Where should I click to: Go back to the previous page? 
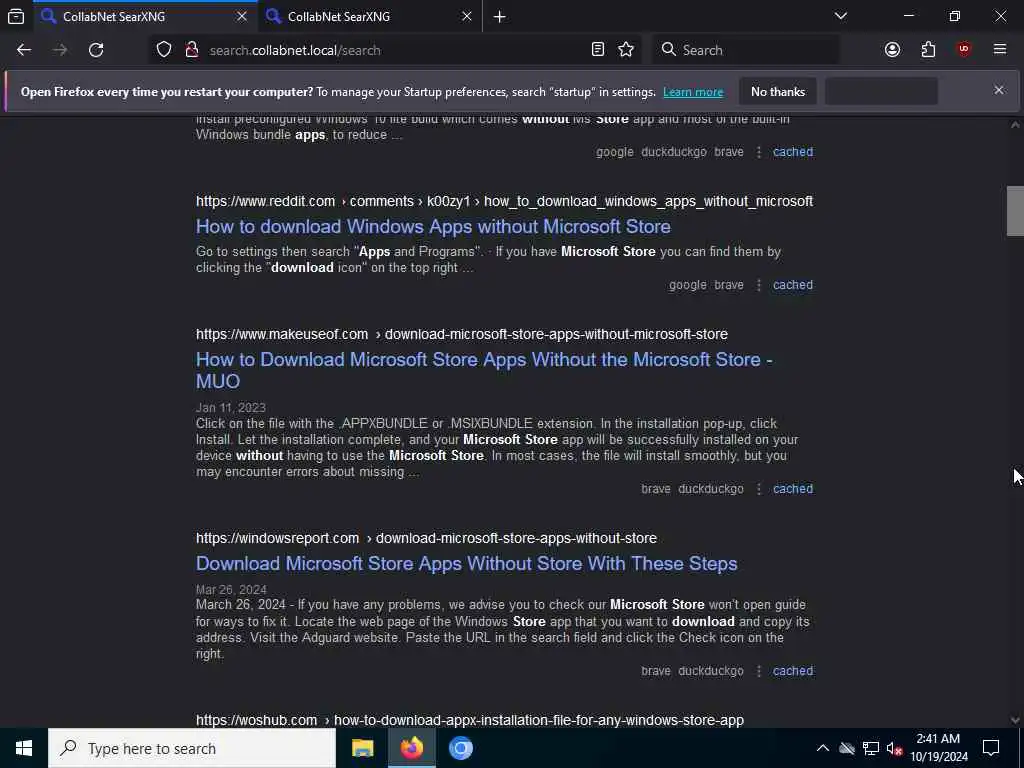tap(24, 50)
